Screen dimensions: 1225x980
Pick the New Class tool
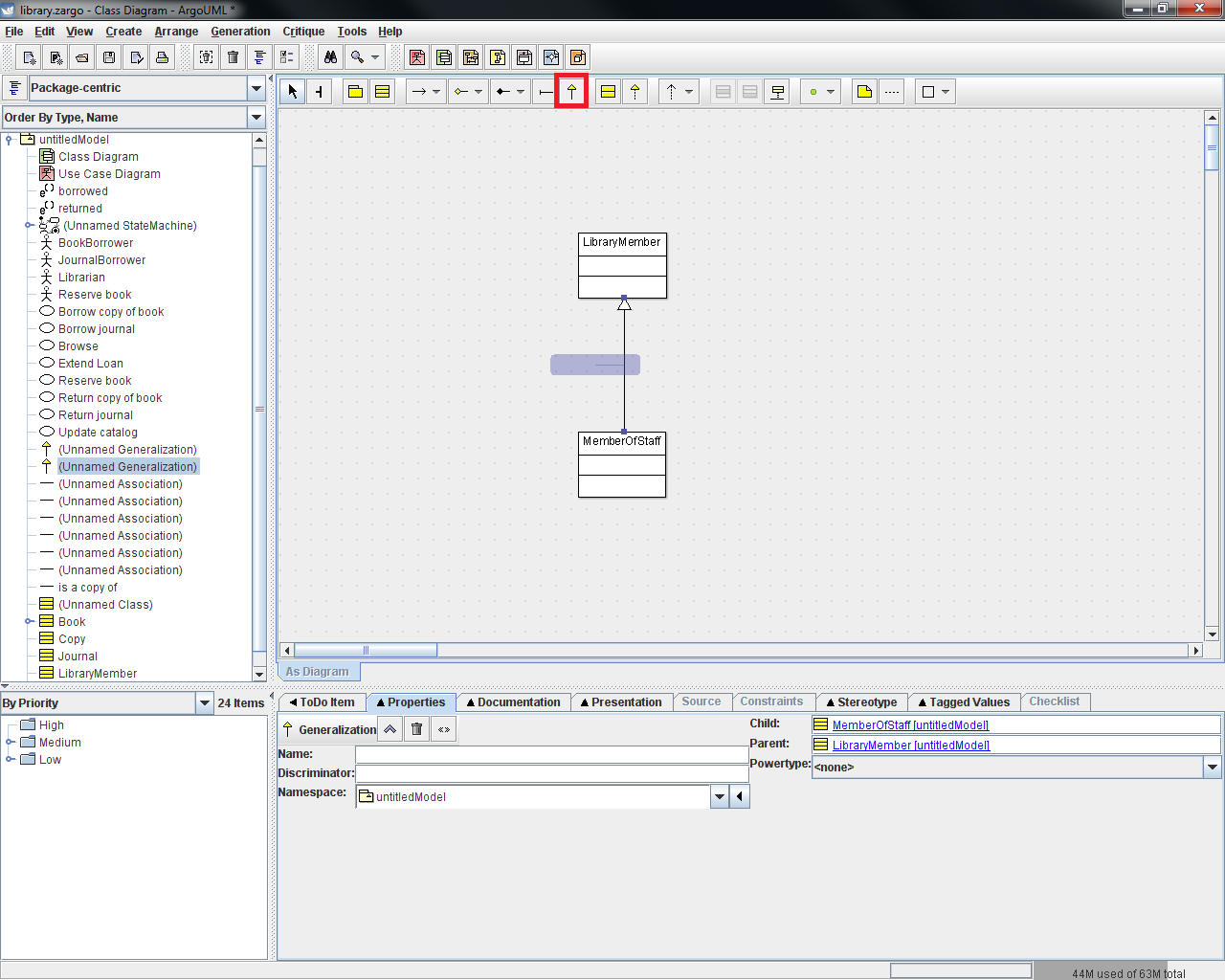(x=382, y=92)
